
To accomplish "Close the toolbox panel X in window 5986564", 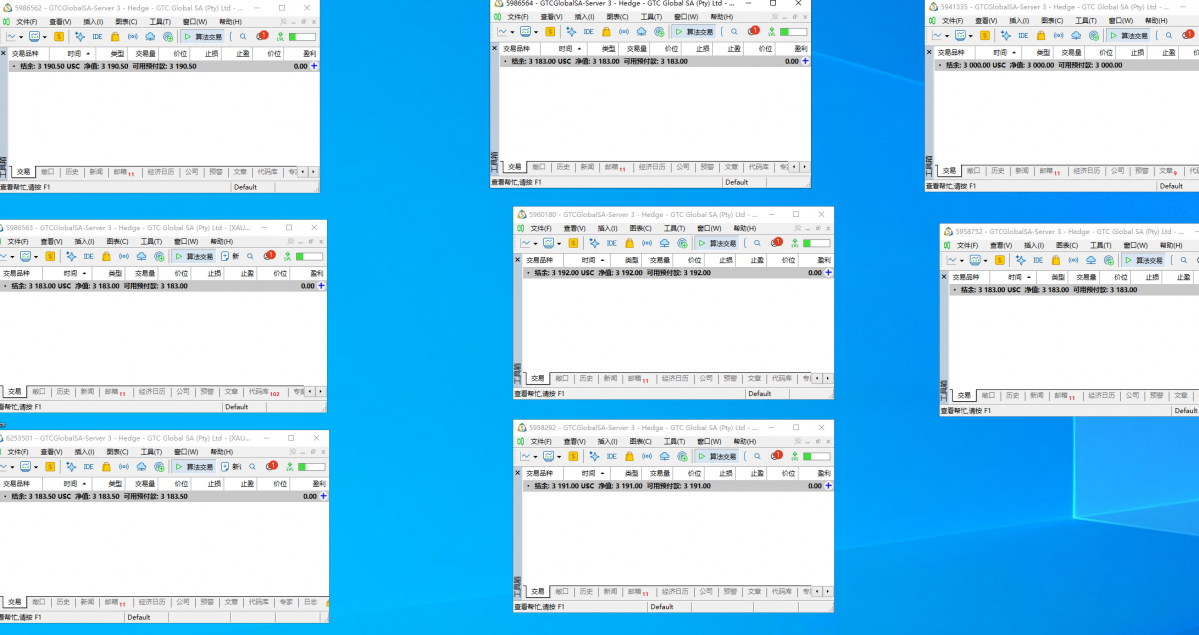I will click(x=495, y=48).
